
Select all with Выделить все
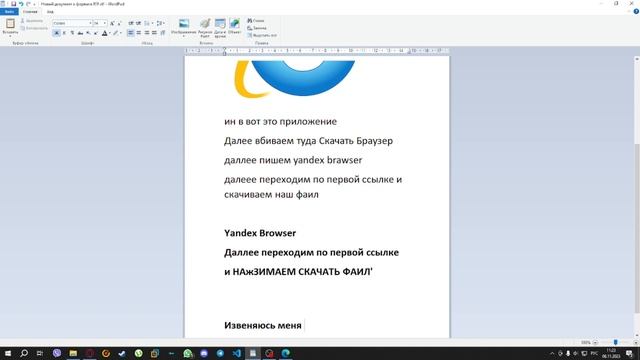tap(262, 35)
